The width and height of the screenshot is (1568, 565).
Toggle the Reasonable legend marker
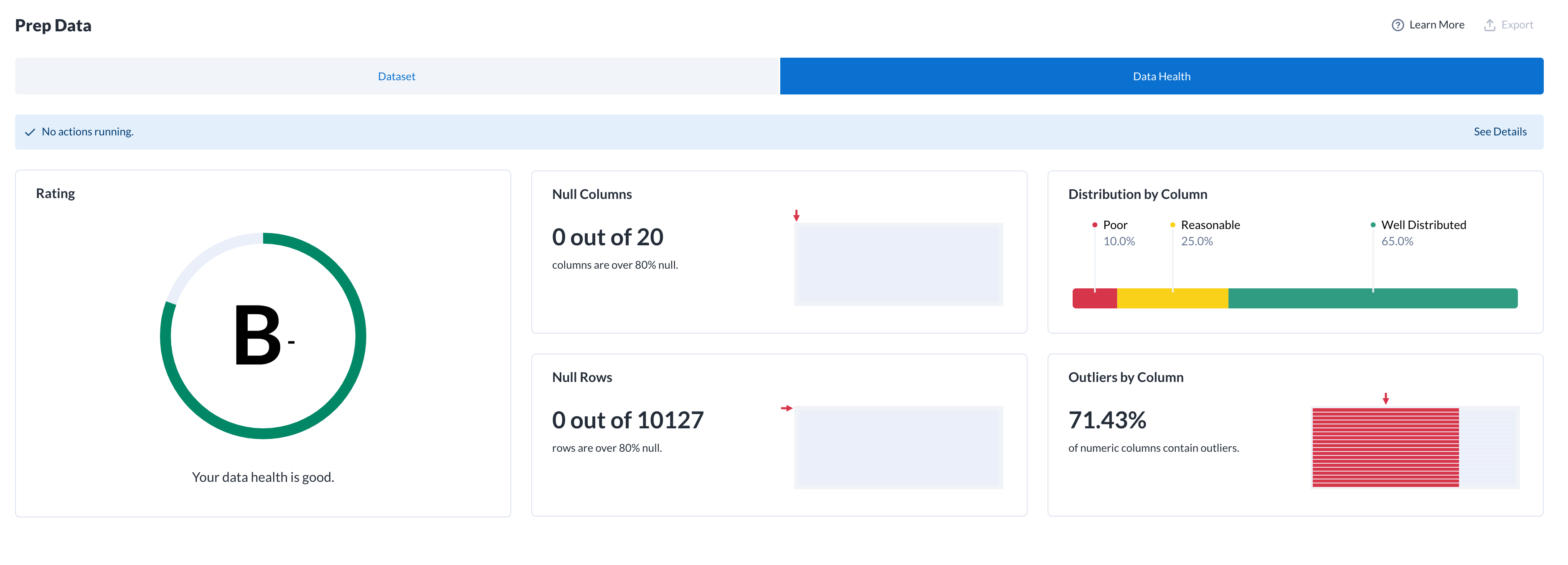[x=1172, y=225]
